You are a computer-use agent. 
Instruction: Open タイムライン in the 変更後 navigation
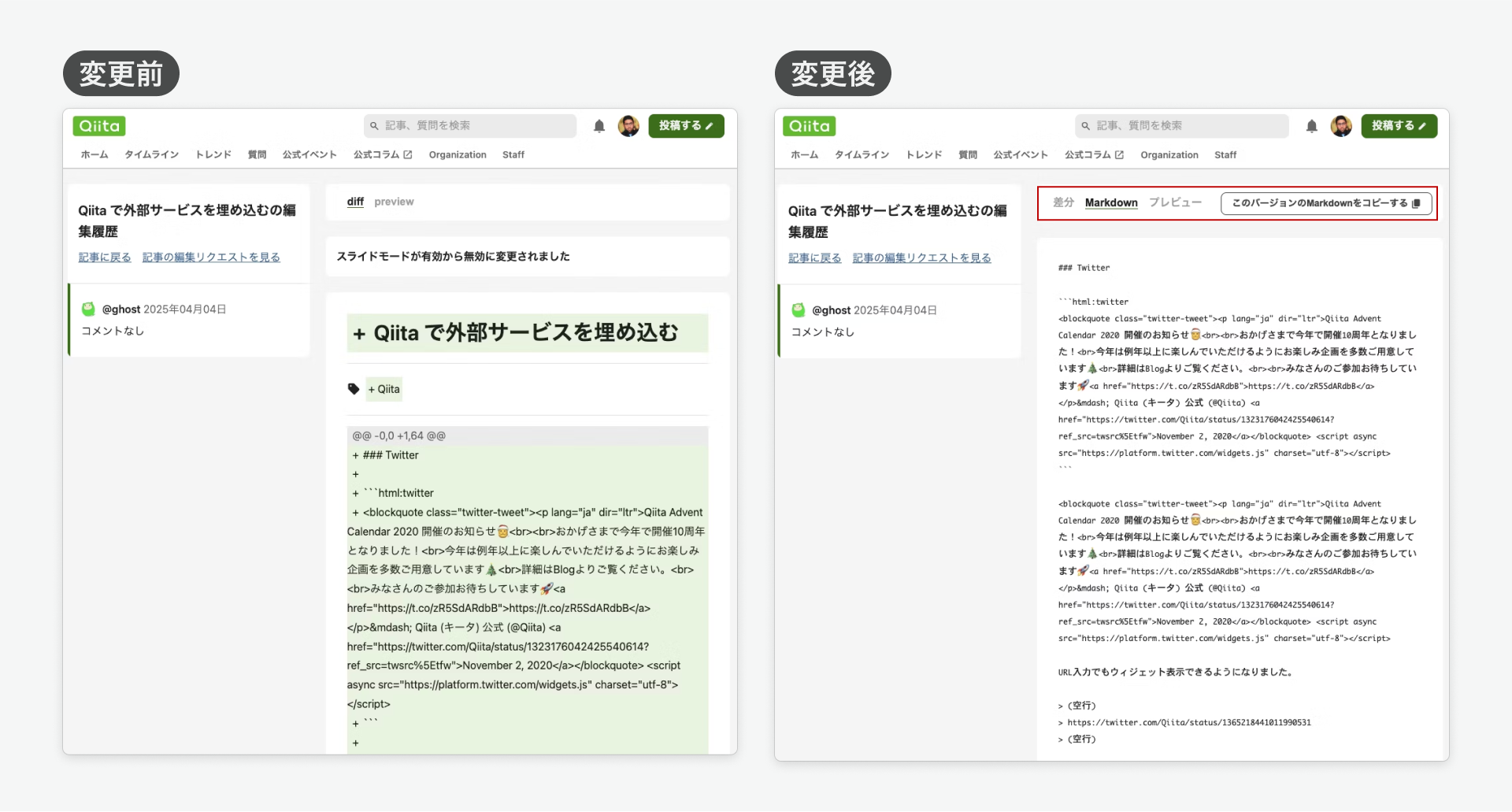(862, 155)
